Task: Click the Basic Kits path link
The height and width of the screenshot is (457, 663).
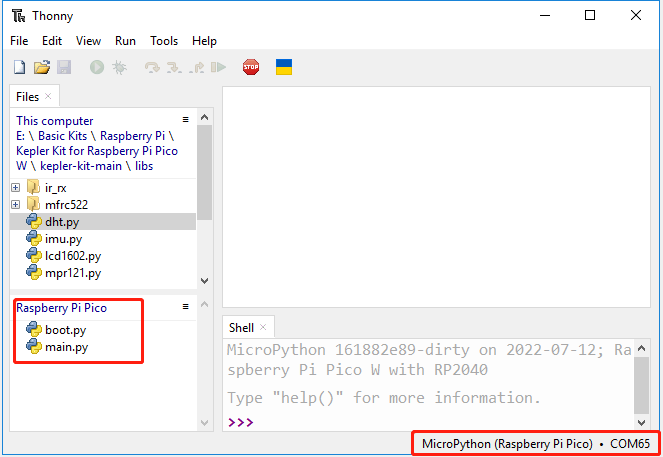Action: (63, 136)
